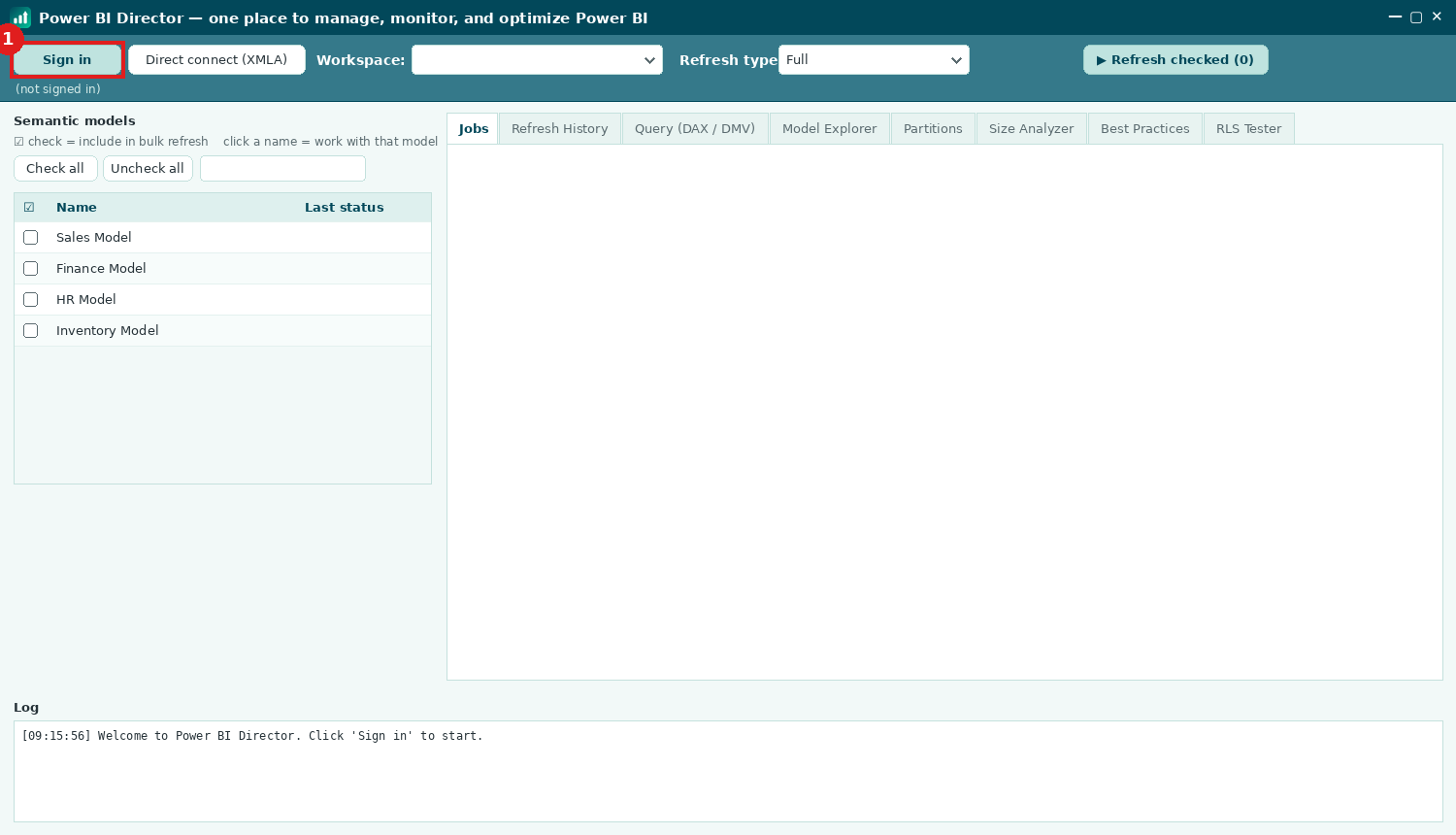The width and height of the screenshot is (1456, 835).
Task: Toggle the header select-all checkbox icon
Action: coord(29,208)
